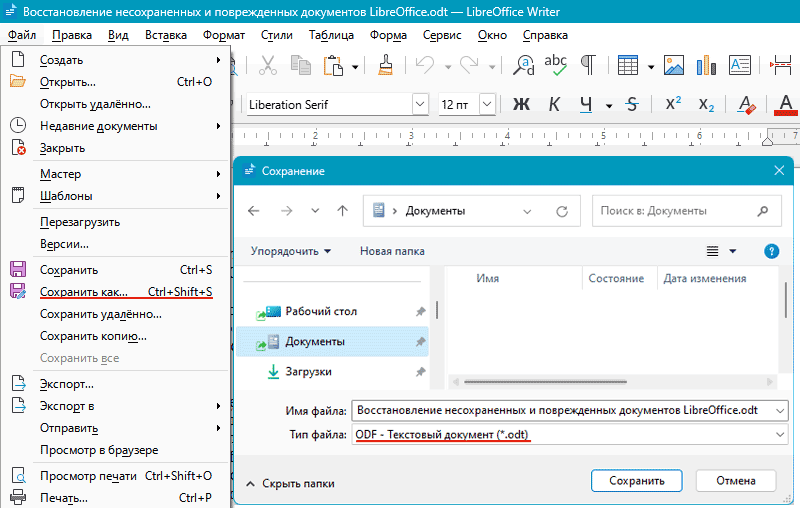Expand the 12 пт font size list
The image size is (800, 508).
point(487,105)
